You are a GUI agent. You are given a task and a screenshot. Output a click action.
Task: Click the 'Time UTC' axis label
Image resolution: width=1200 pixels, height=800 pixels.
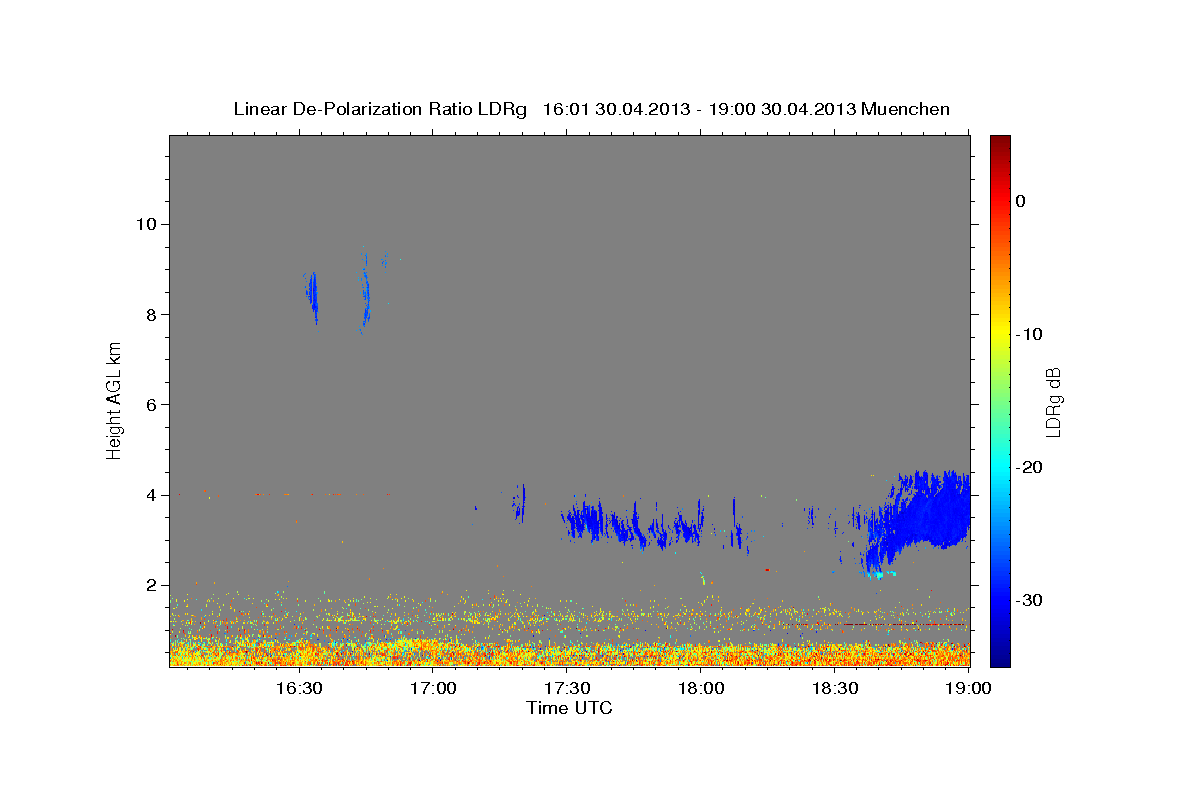[x=569, y=708]
